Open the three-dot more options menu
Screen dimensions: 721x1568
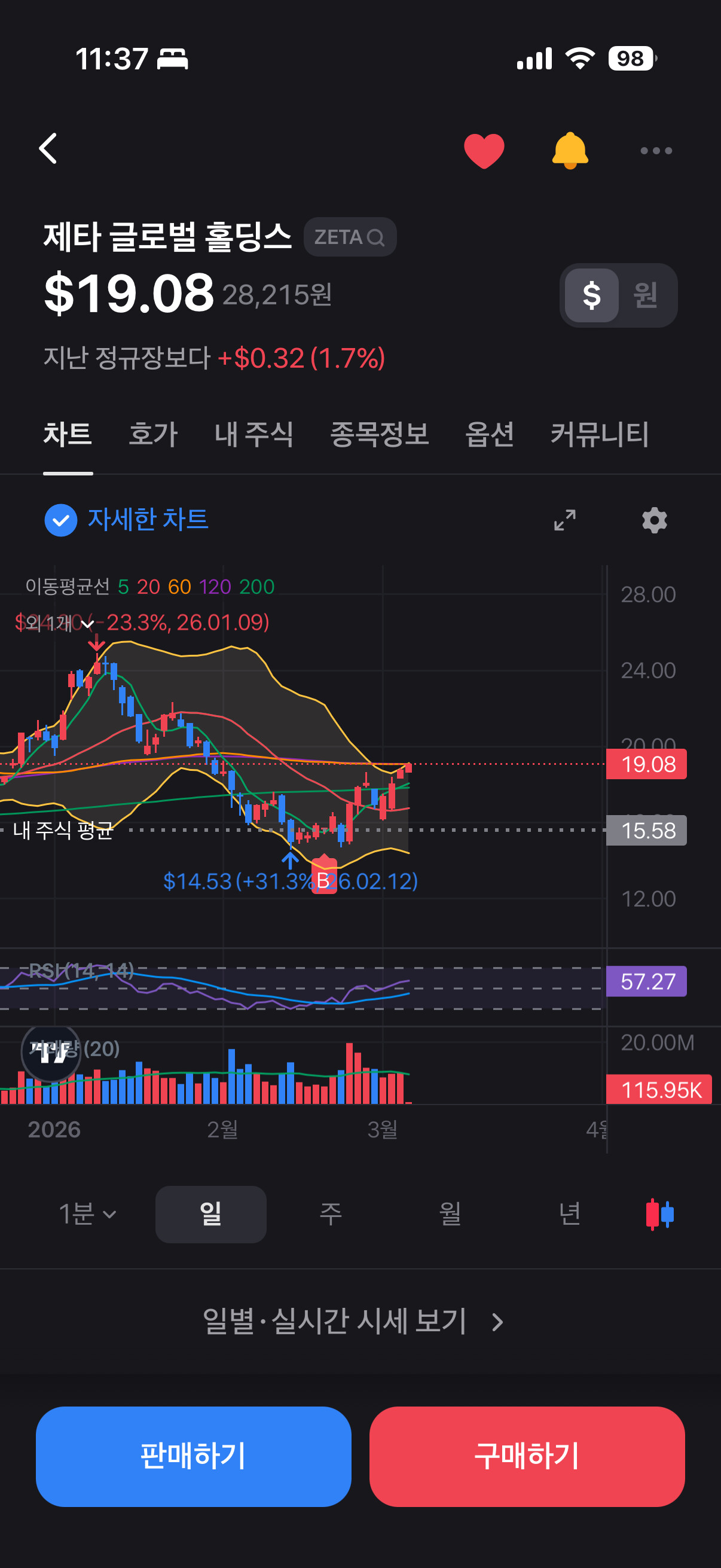tap(656, 150)
